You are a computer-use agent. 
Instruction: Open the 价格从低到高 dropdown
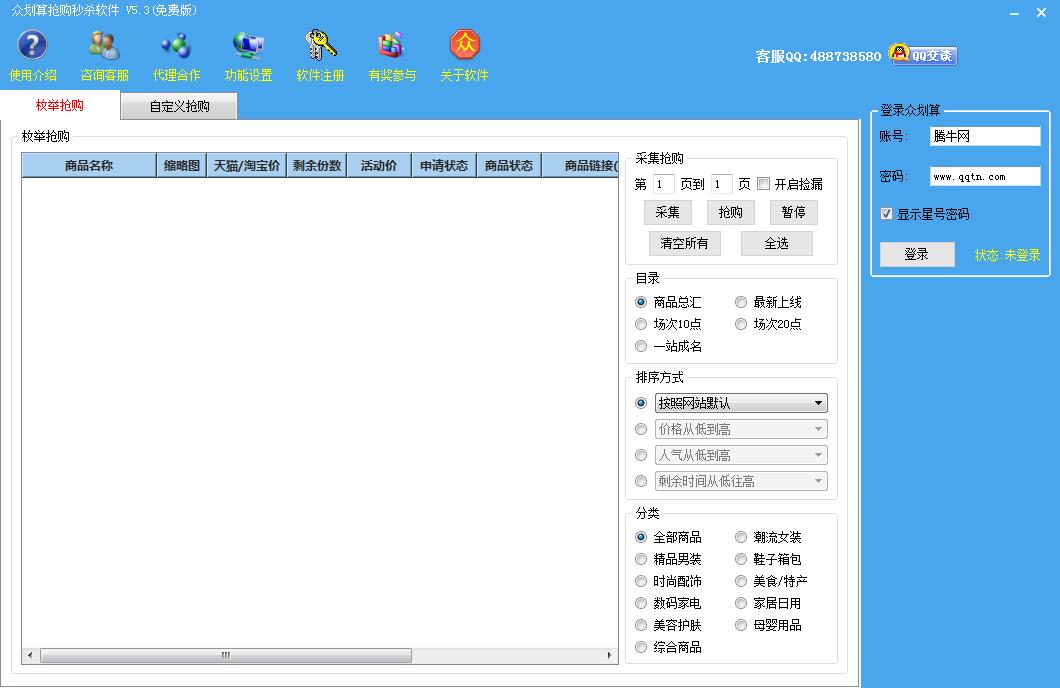point(741,429)
